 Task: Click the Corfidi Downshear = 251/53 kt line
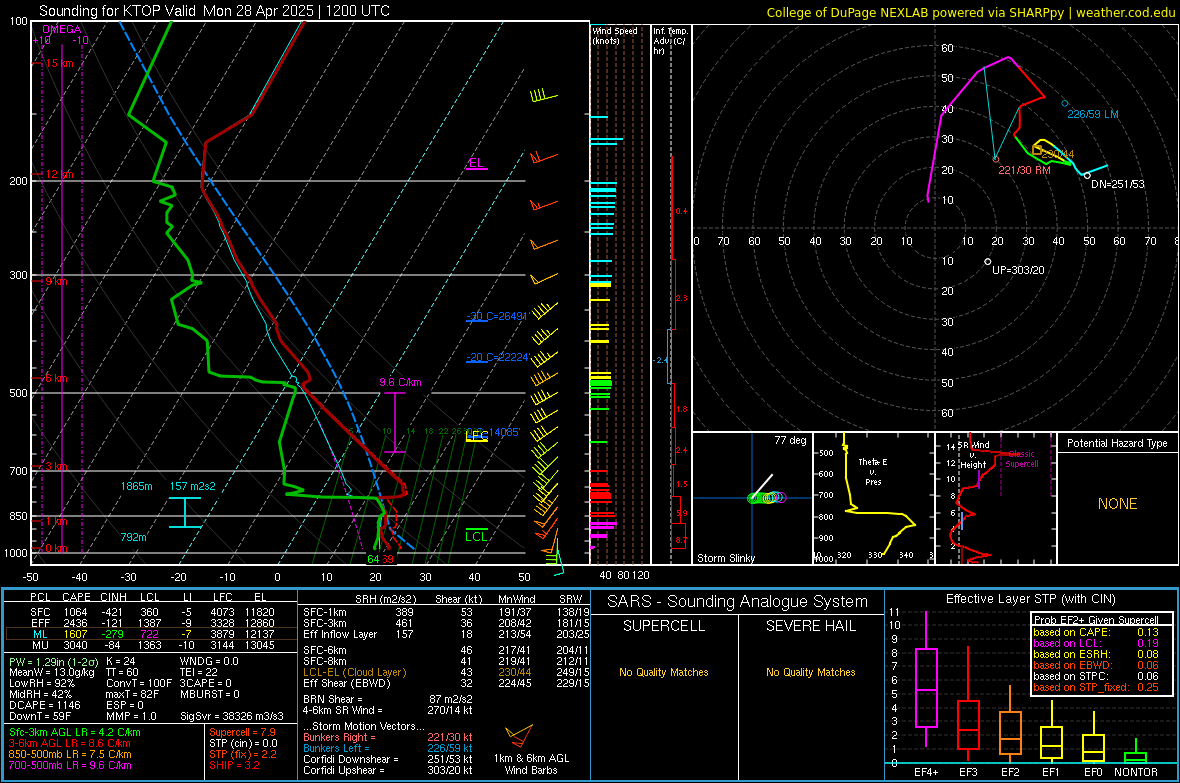(388, 759)
